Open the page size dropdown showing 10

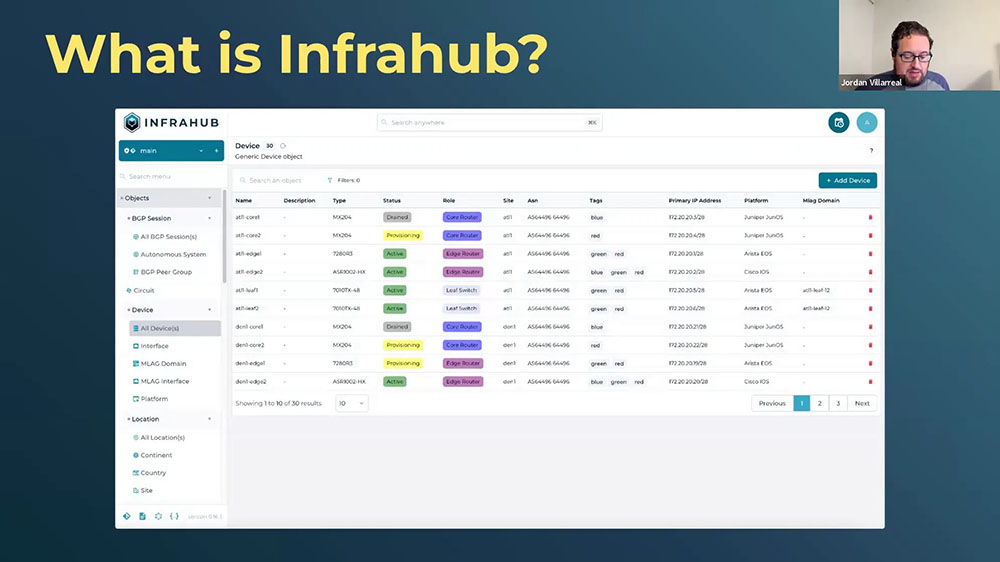click(351, 404)
